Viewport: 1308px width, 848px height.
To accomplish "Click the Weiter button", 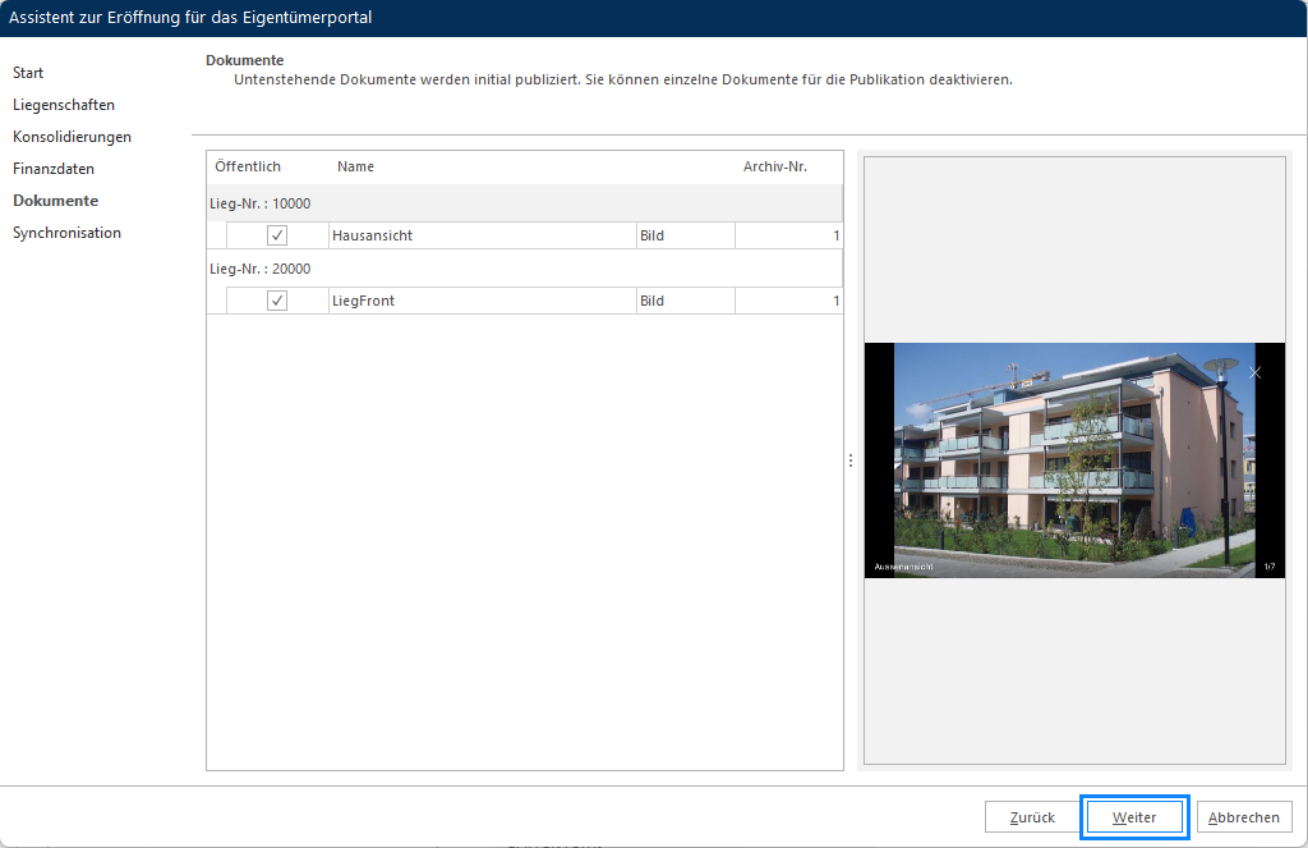I will pyautogui.click(x=1134, y=817).
